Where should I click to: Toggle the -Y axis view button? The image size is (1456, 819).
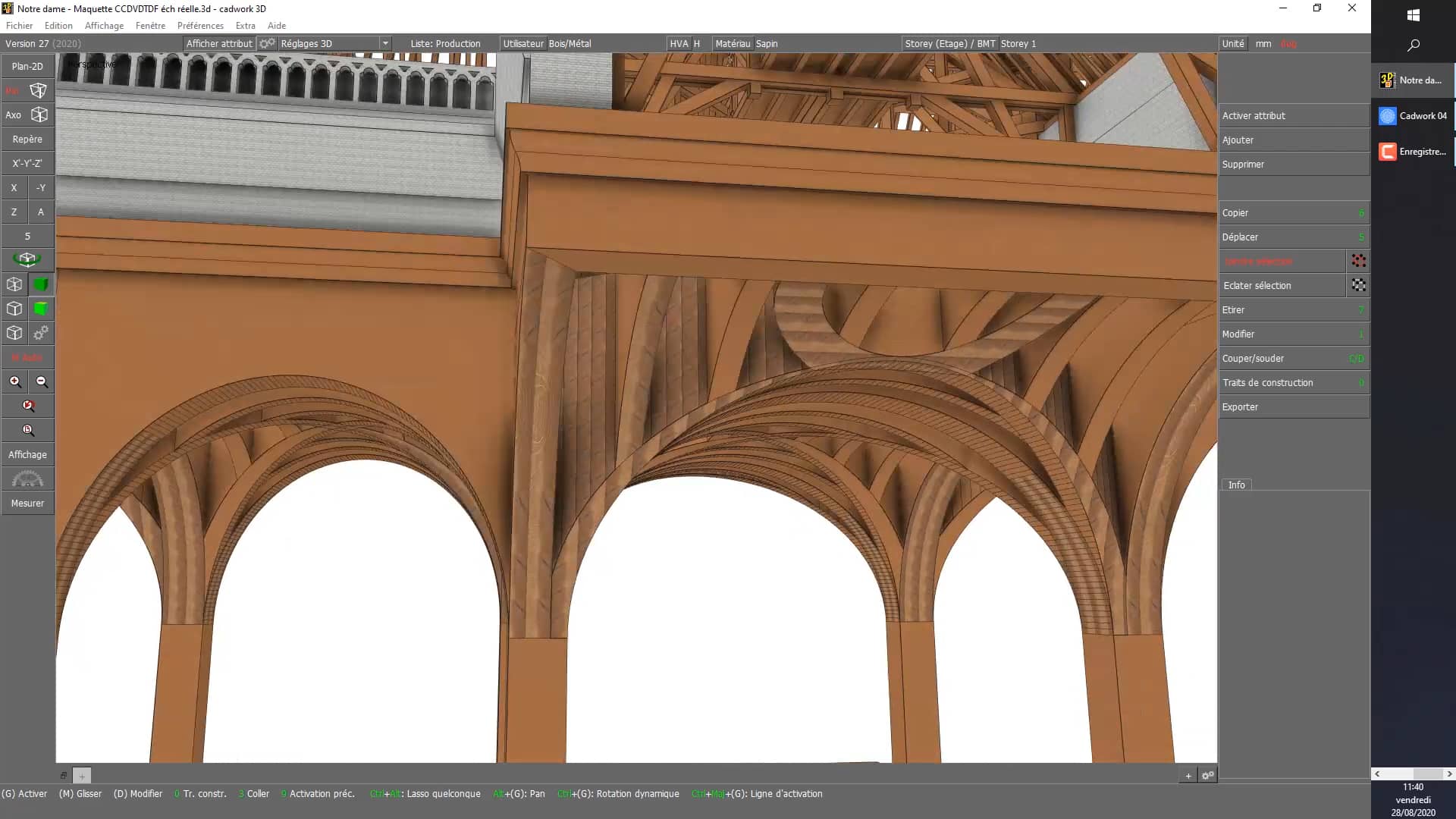coord(41,187)
